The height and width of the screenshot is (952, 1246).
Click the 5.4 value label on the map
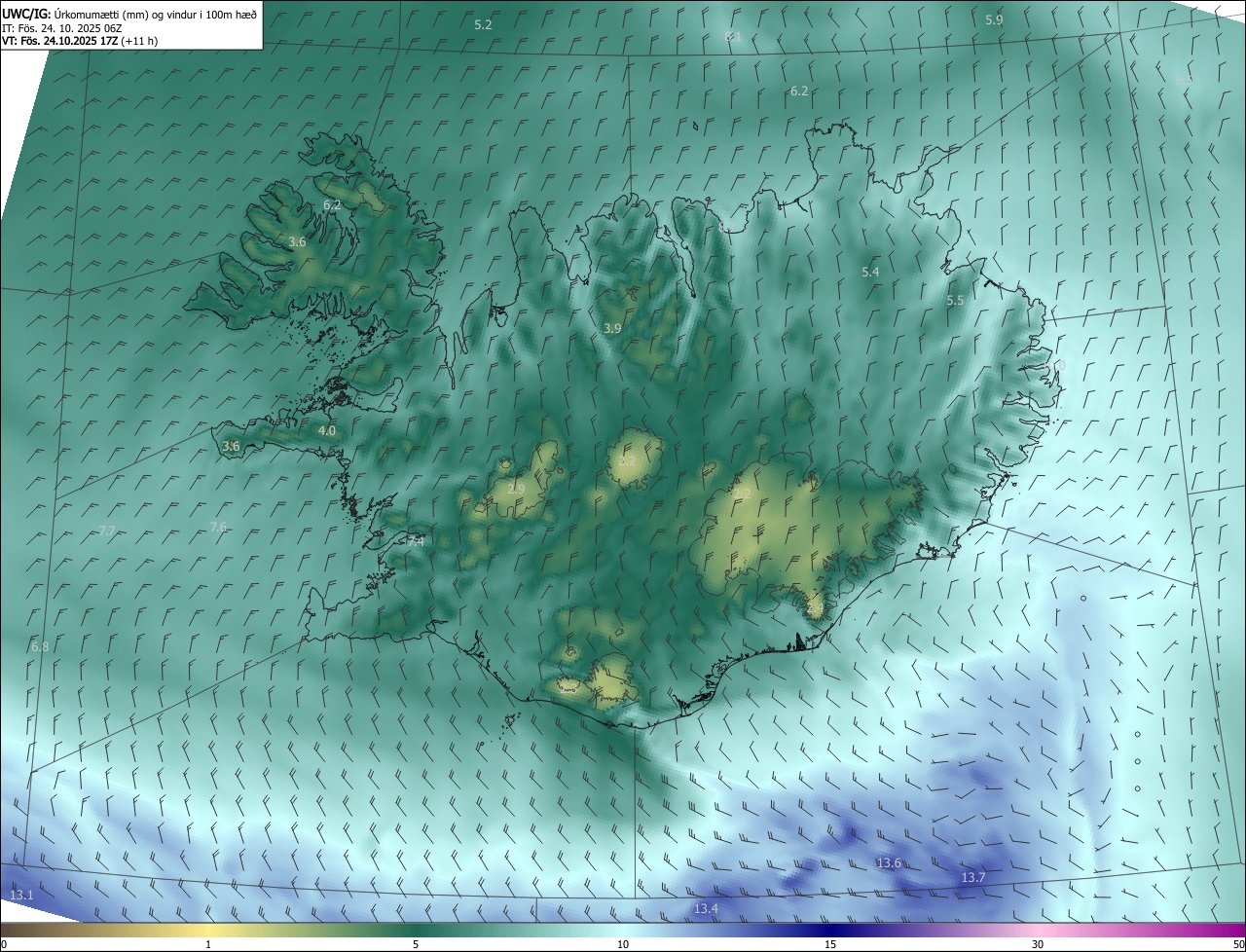(870, 273)
